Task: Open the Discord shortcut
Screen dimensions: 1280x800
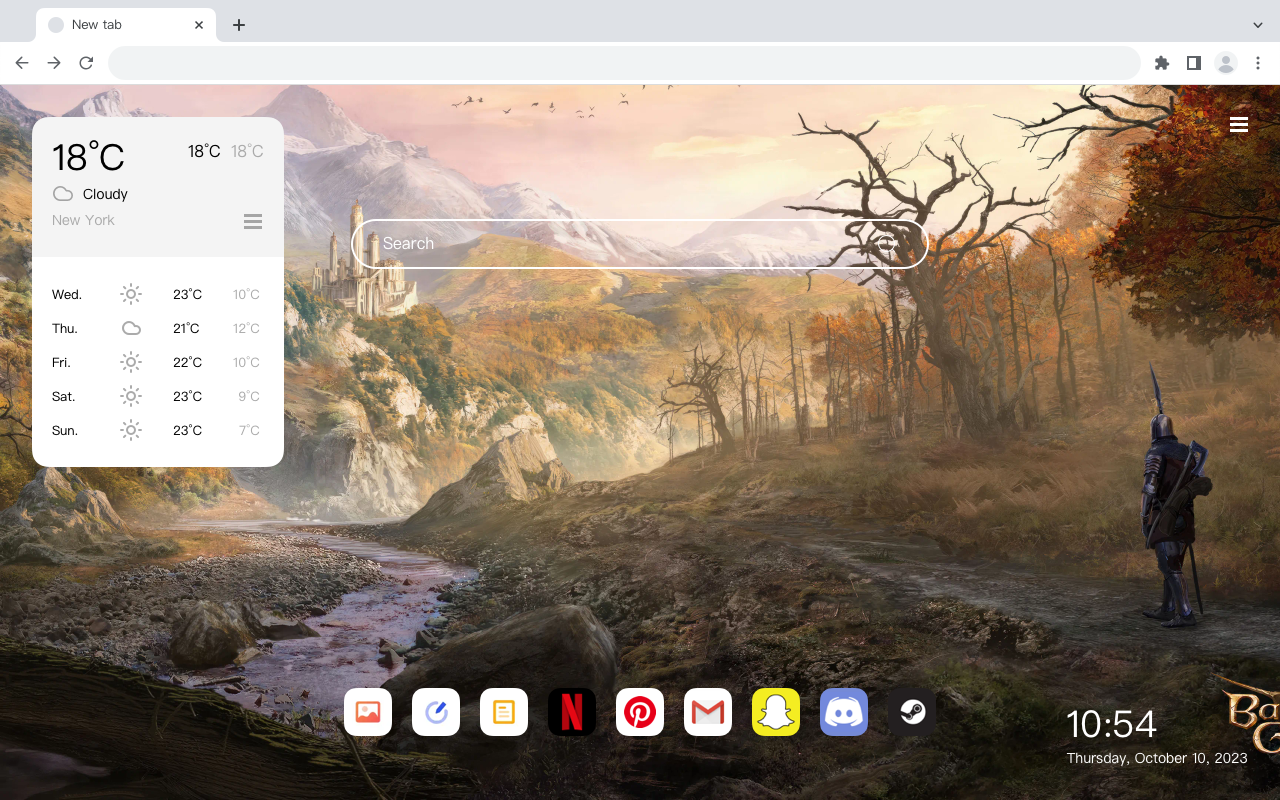Action: coord(844,712)
